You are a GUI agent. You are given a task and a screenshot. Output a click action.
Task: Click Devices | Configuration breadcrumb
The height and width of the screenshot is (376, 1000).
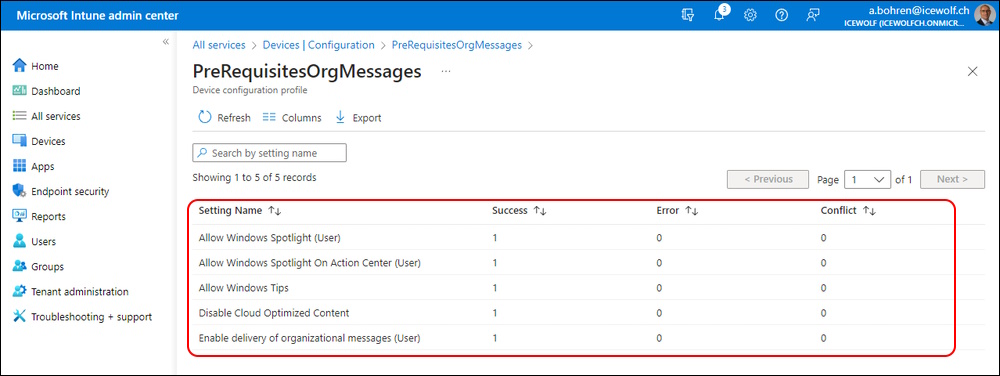coord(319,45)
